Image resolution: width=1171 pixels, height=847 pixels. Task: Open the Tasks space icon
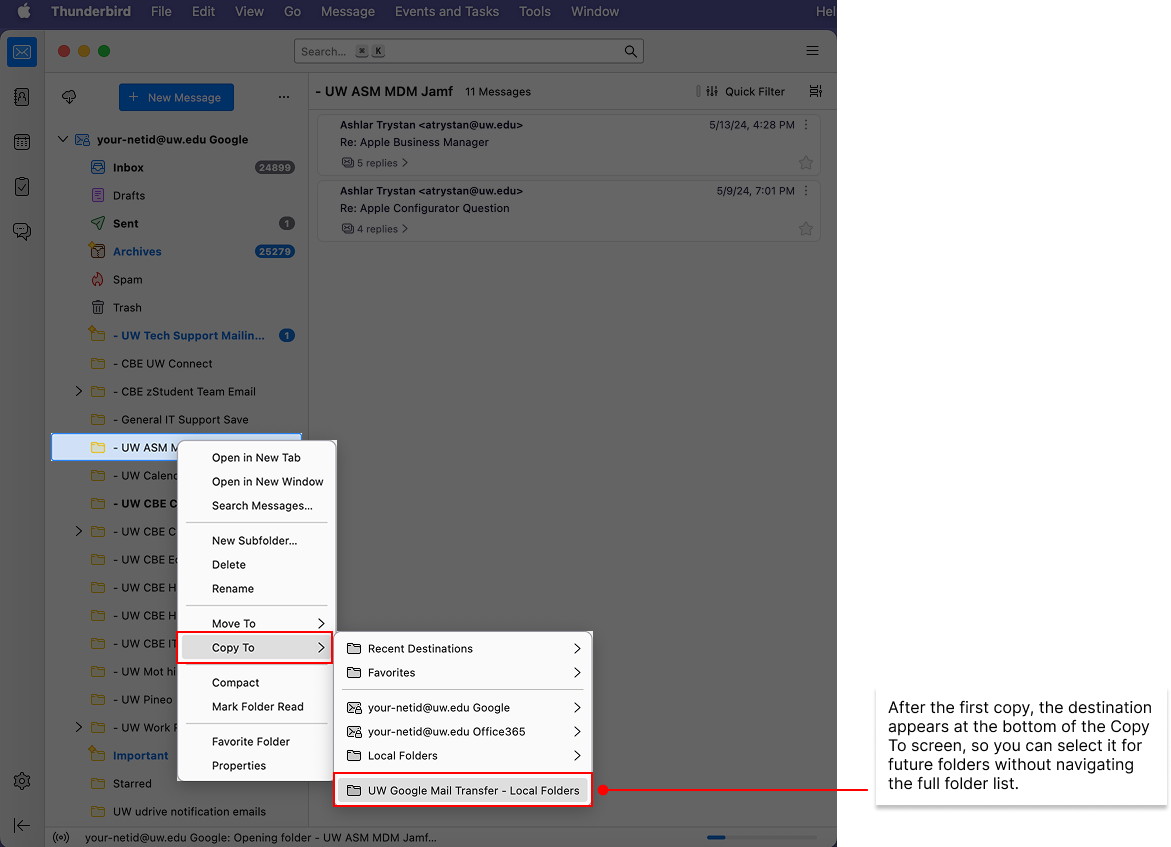[22, 187]
